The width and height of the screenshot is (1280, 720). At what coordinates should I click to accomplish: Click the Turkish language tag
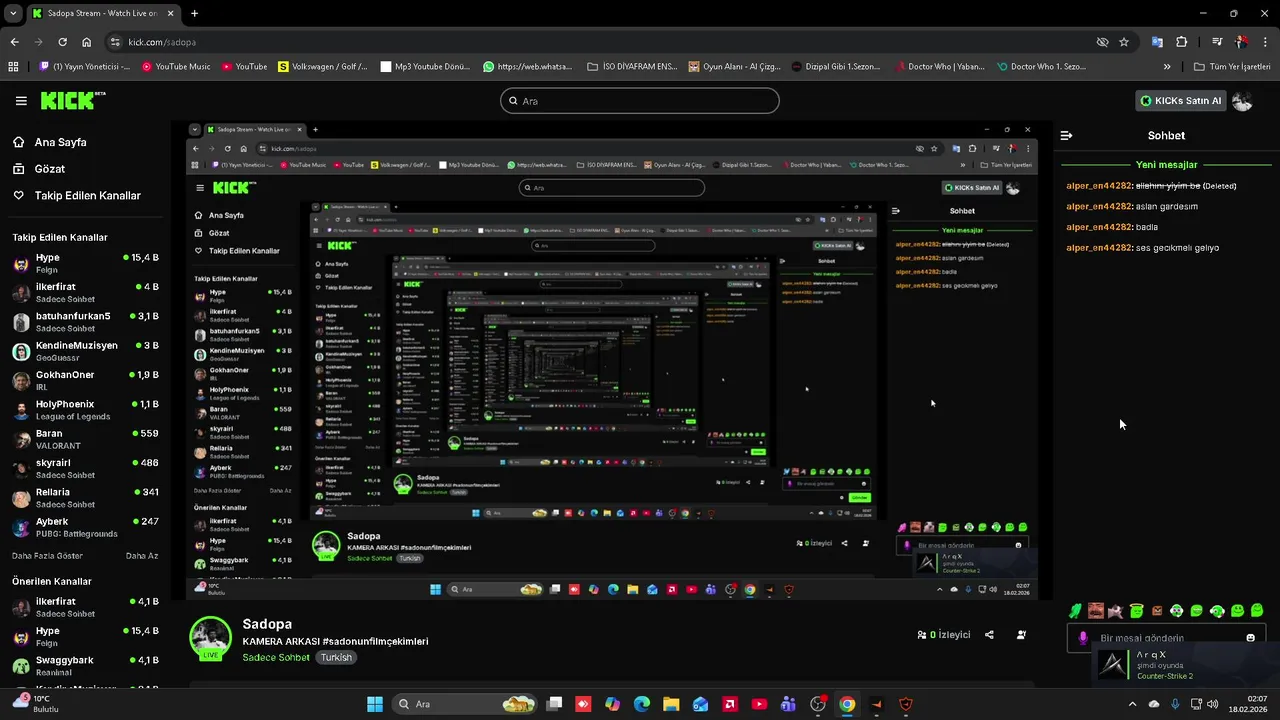coord(336,658)
